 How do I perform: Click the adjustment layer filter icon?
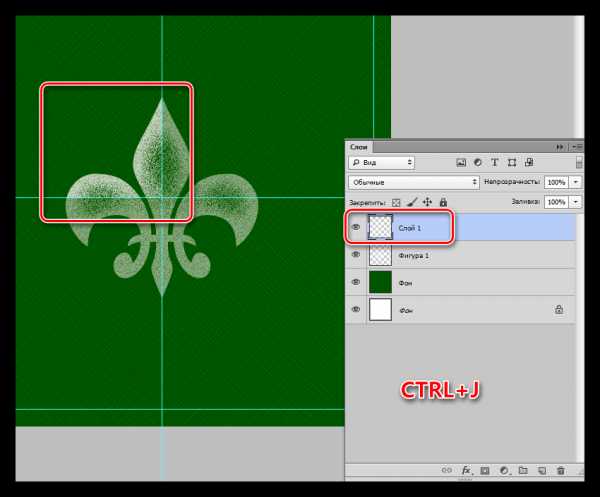coord(478,162)
